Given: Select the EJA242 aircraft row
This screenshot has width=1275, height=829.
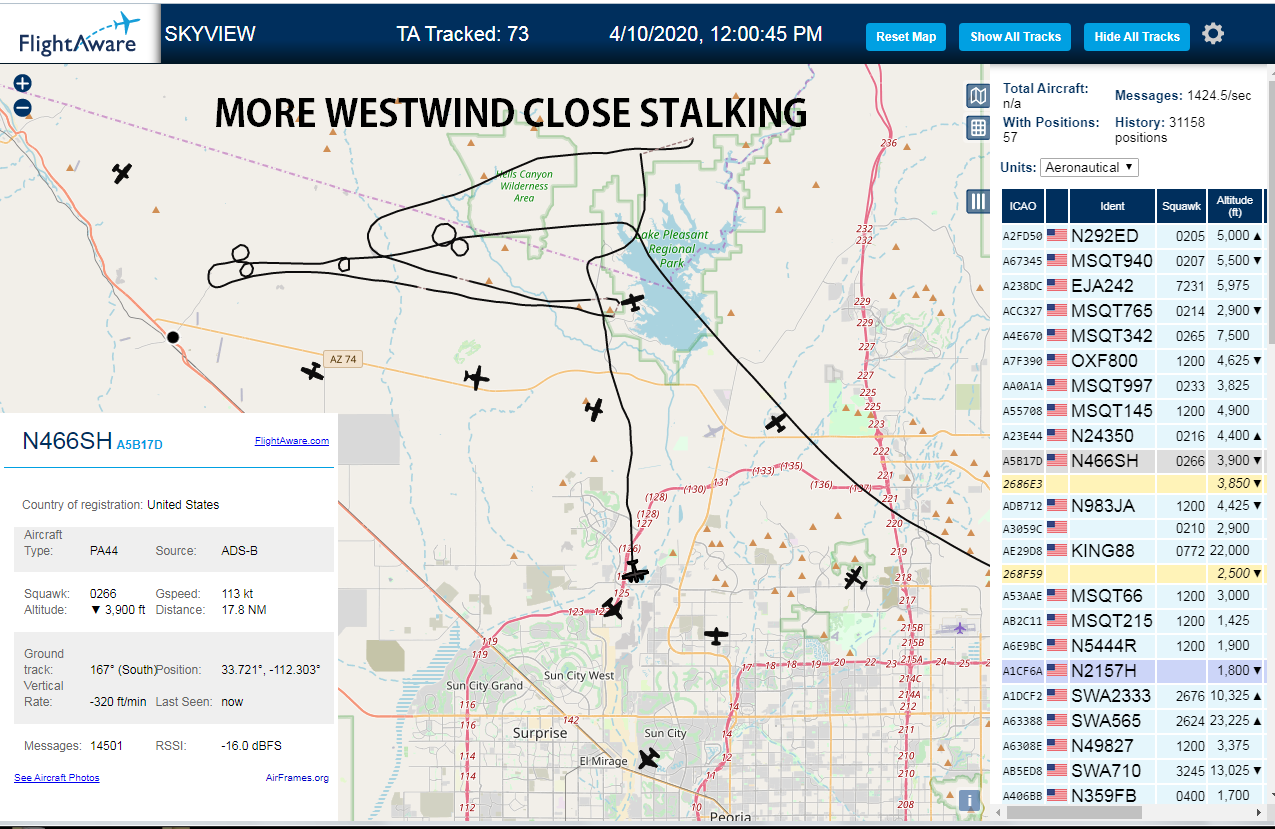Looking at the screenshot, I should pyautogui.click(x=1133, y=286).
